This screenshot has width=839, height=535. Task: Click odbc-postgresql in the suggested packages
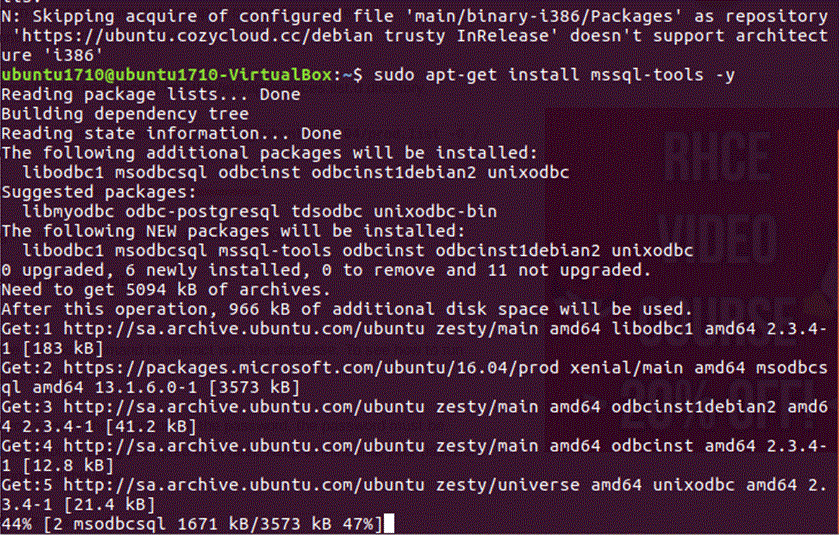tap(202, 212)
